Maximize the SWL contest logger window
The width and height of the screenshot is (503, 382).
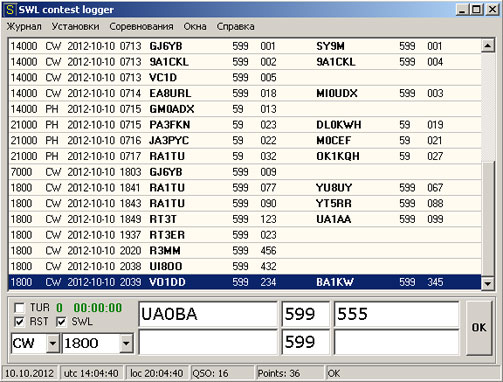[x=477, y=10]
